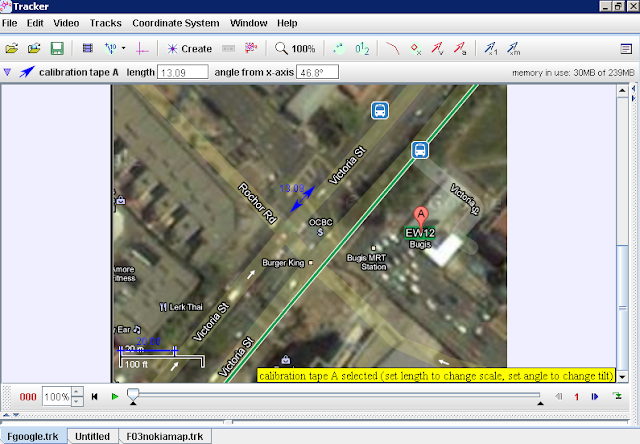Toggle the acceleration vectors icon
This screenshot has height=444, width=640.
tap(460, 49)
